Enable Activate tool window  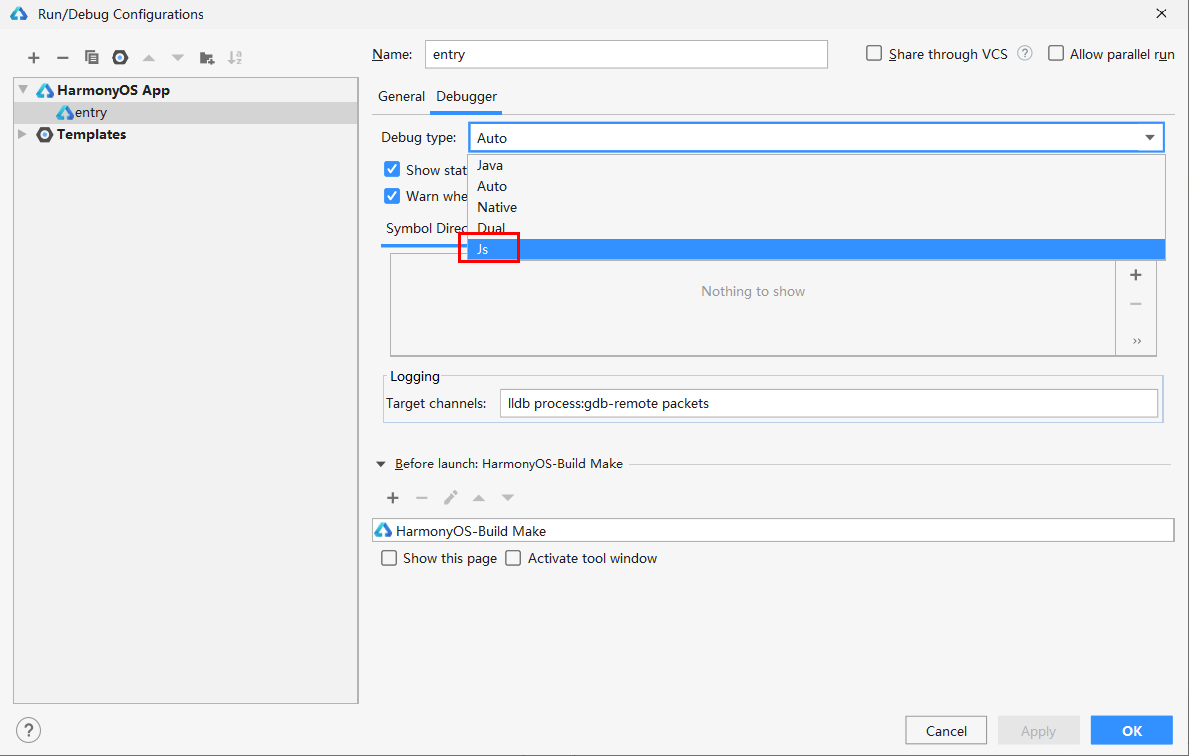tap(513, 558)
